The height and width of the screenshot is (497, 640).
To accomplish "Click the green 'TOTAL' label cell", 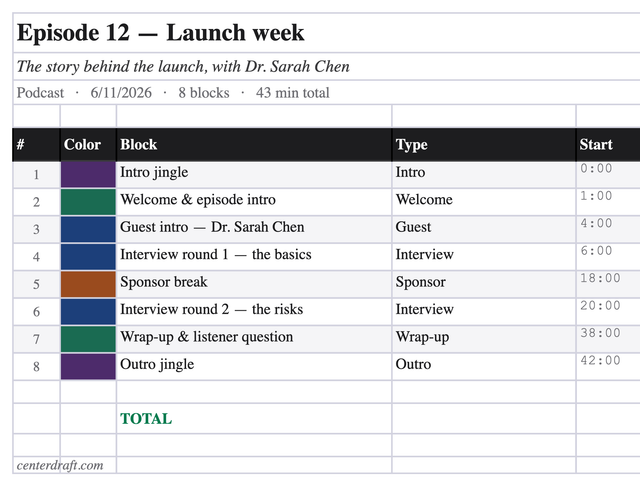I will pyautogui.click(x=254, y=419).
